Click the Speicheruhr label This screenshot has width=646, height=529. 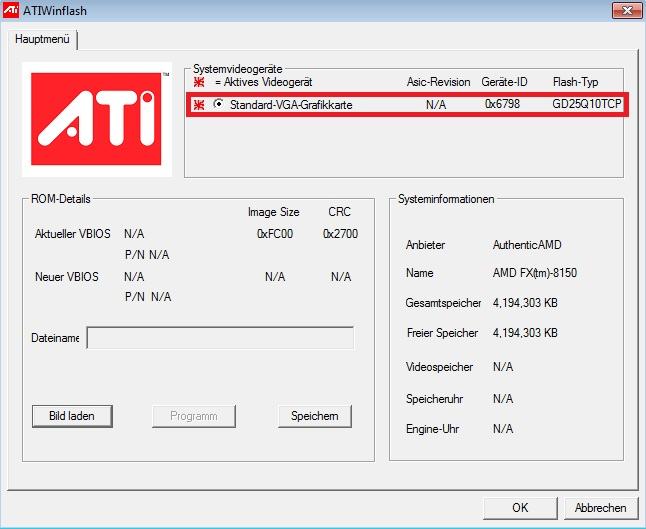point(434,399)
